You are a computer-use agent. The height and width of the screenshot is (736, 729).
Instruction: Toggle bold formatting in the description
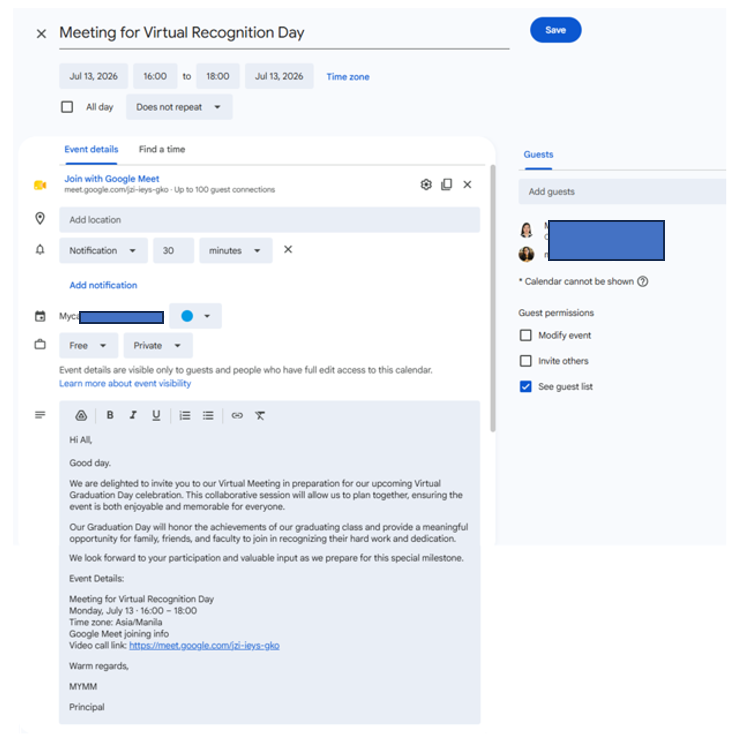(x=110, y=415)
